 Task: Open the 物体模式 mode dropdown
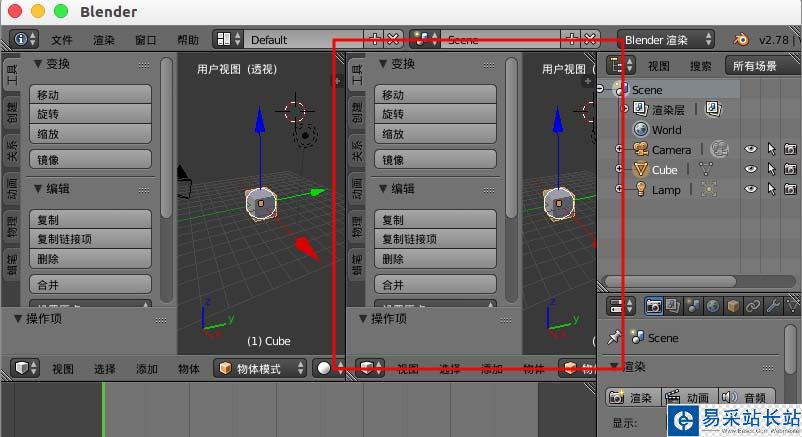[259, 368]
